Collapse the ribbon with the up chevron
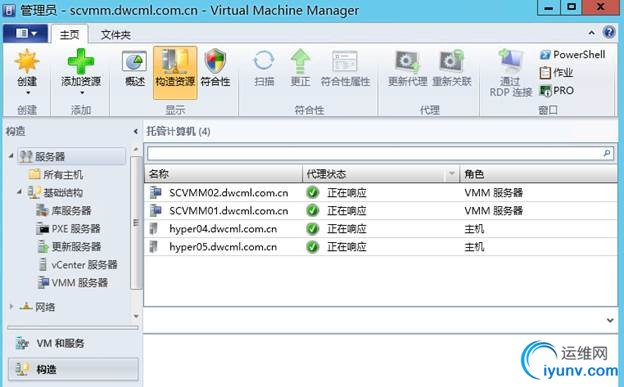Screen dimensions: 624x387 coord(592,33)
